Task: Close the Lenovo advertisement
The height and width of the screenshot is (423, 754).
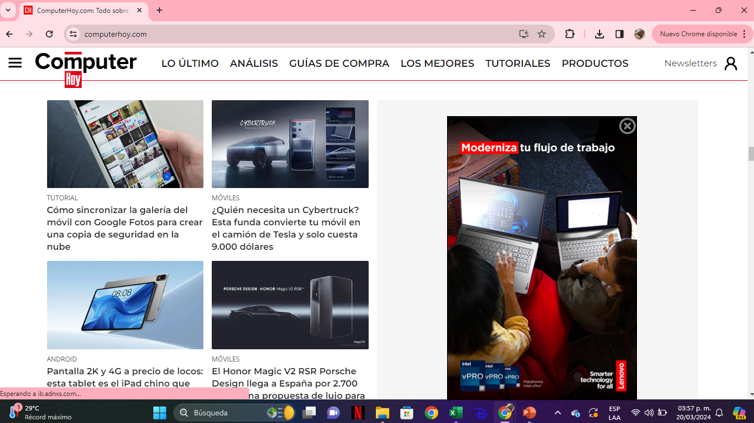Action: coord(627,126)
